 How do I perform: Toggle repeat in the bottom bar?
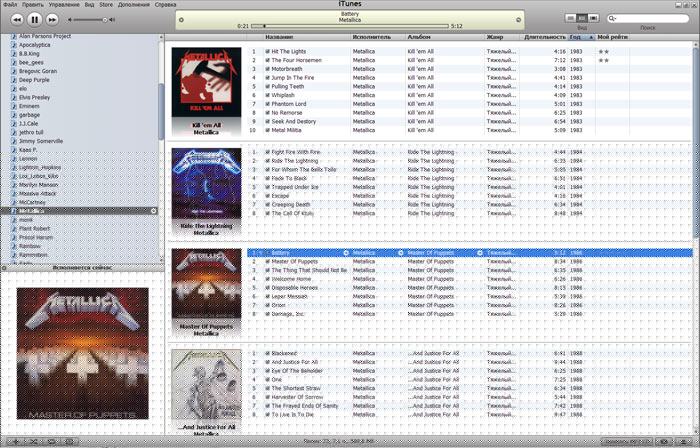click(51, 441)
